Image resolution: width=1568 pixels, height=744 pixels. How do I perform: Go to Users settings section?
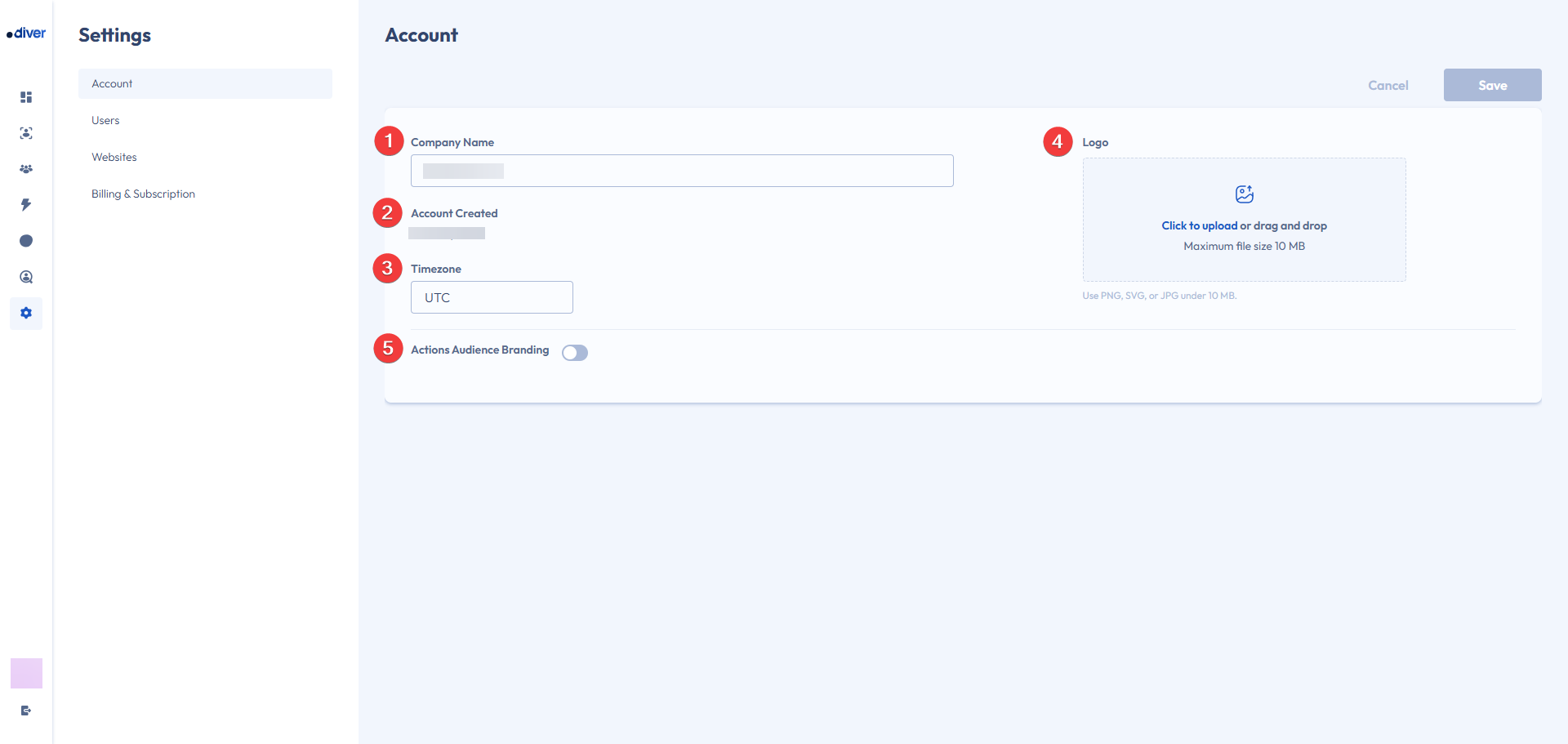(x=105, y=121)
